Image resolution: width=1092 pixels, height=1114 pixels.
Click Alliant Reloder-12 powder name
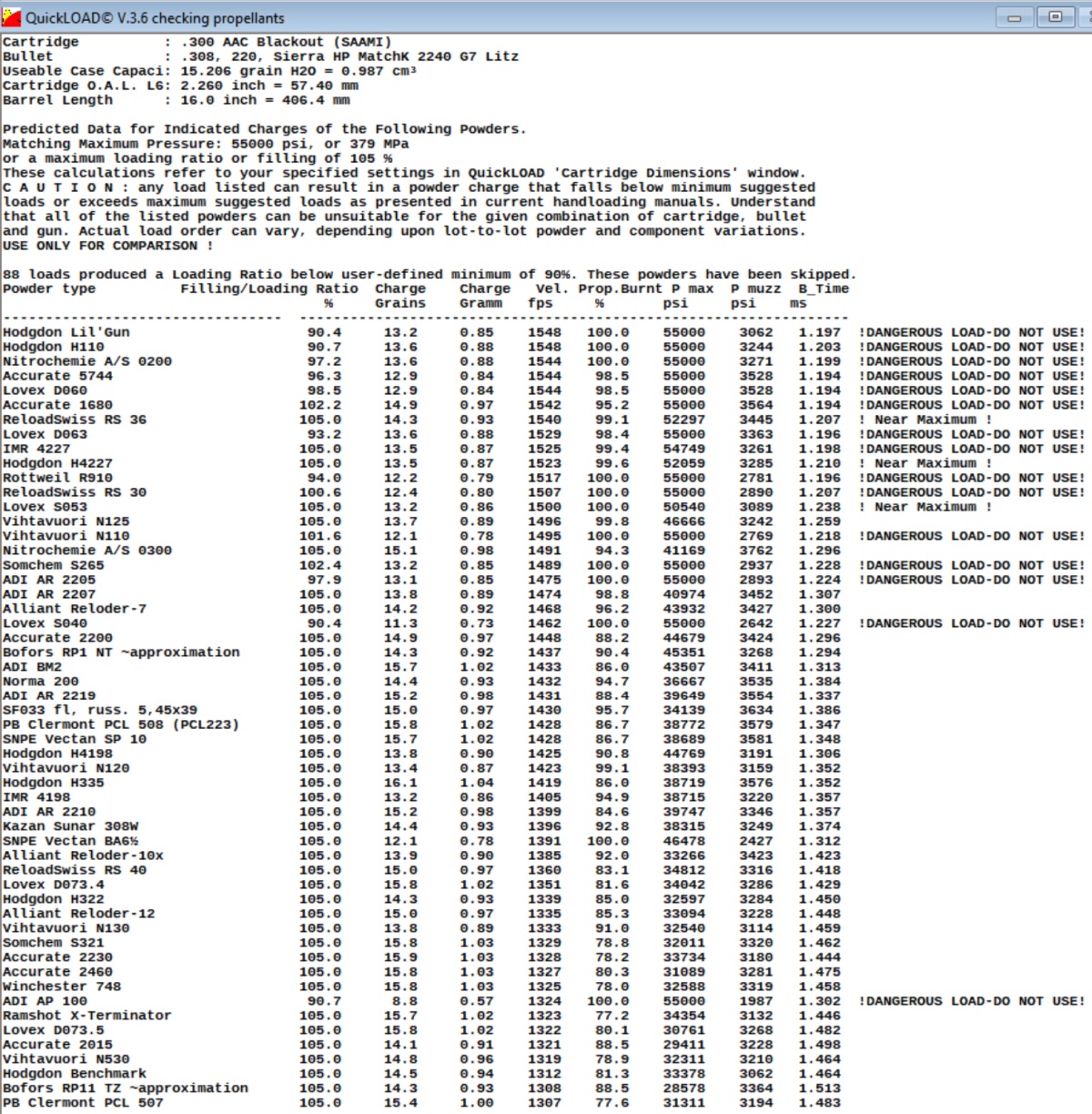78,914
